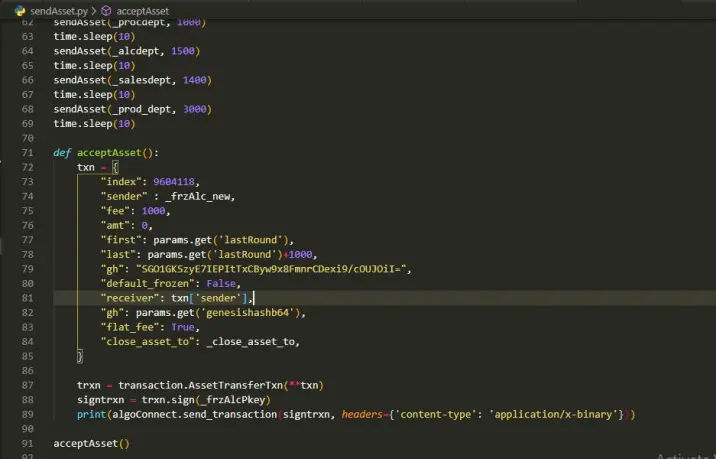Screen dimensions: 716x459
Task: Click the index value 9604118
Action: [x=174, y=182]
